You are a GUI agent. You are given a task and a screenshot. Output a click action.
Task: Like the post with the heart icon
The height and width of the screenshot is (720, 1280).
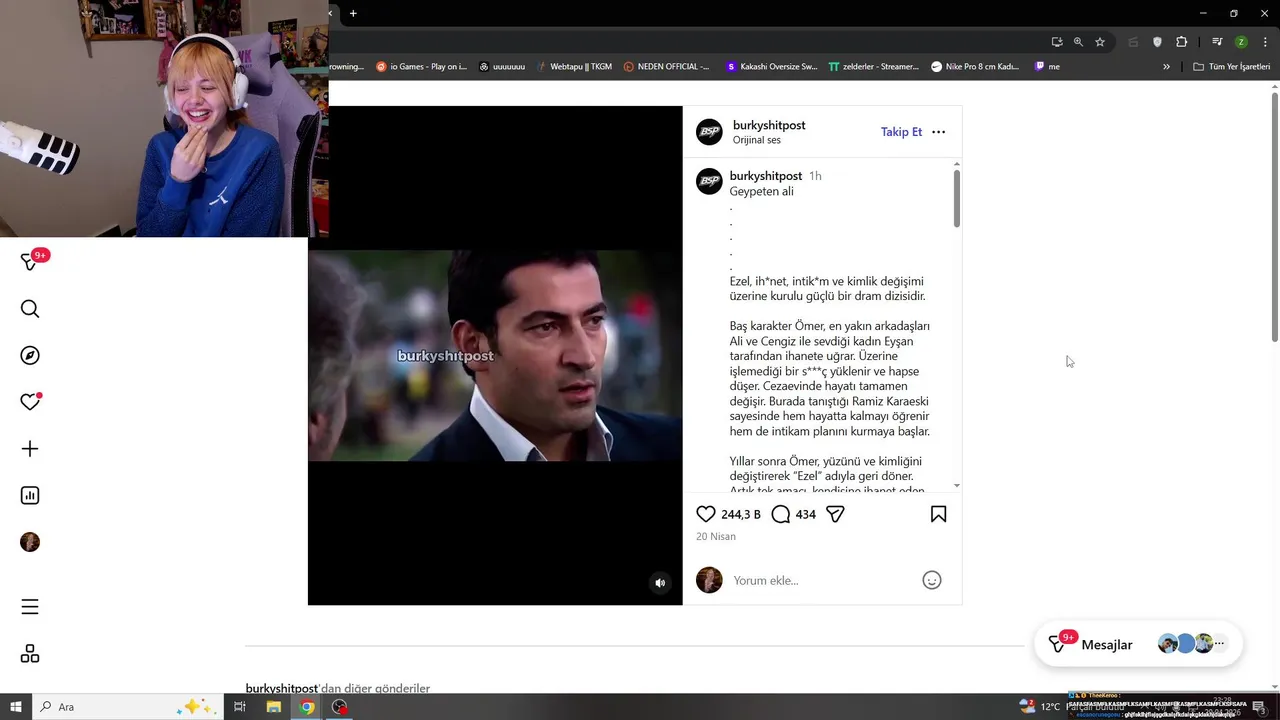(706, 514)
